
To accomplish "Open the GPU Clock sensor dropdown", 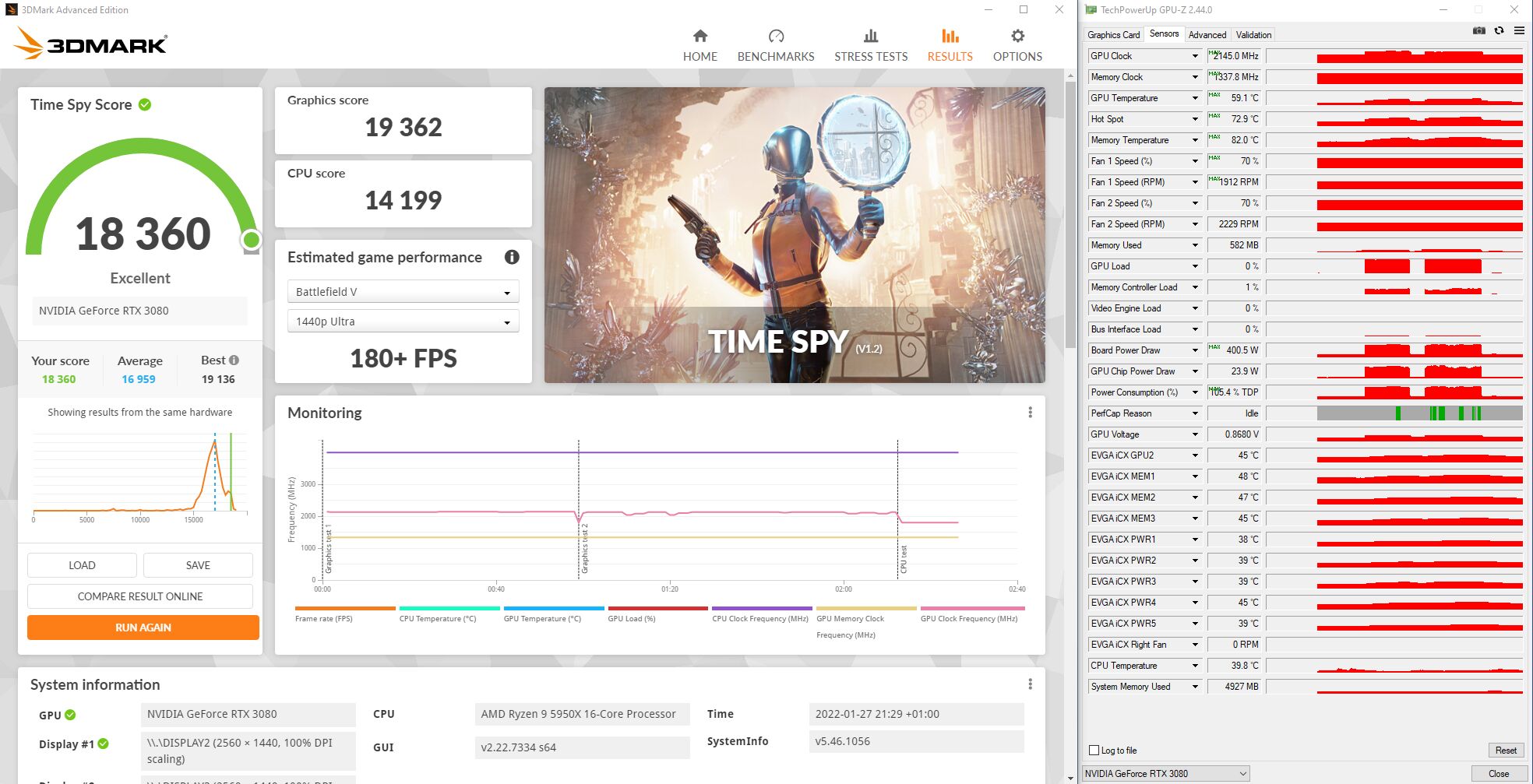I will click(x=1195, y=56).
